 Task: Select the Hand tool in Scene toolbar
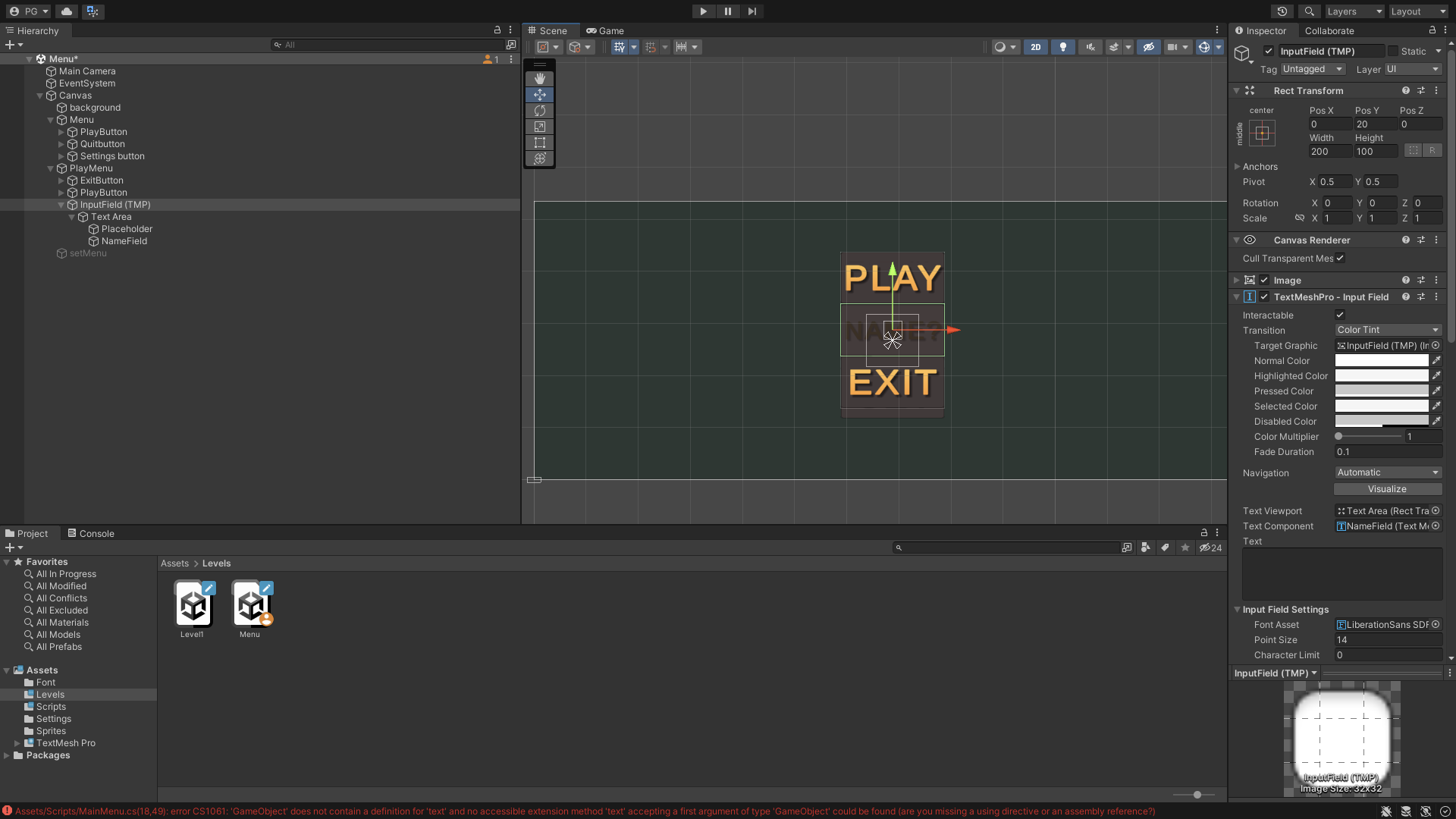(x=539, y=79)
